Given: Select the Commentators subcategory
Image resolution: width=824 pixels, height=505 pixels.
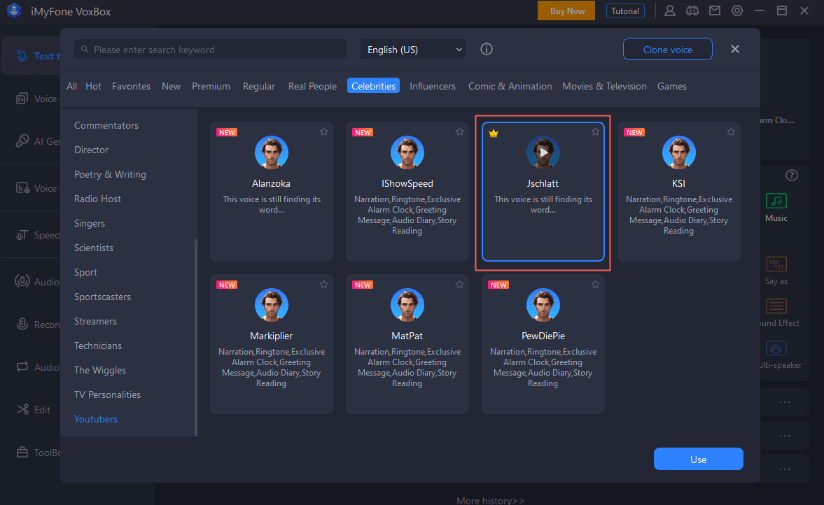Looking at the screenshot, I should [x=106, y=126].
